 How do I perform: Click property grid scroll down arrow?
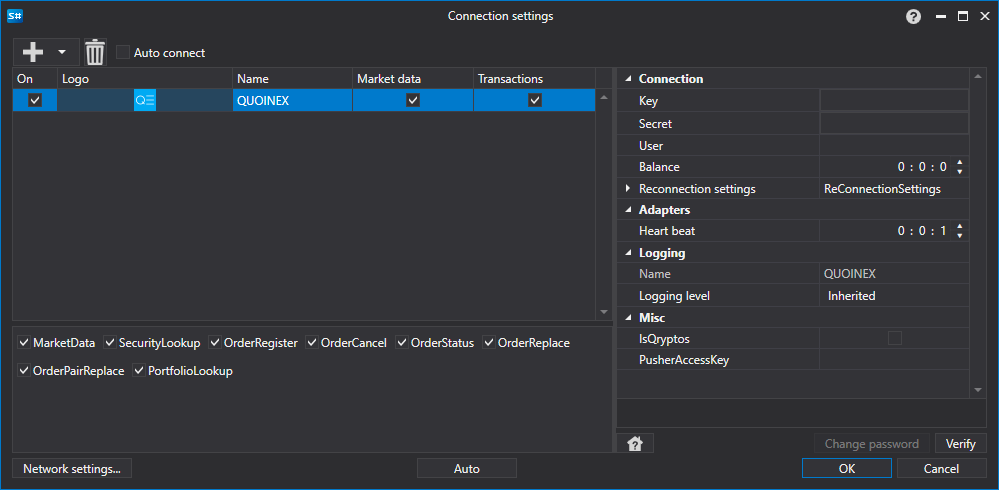pyautogui.click(x=978, y=389)
